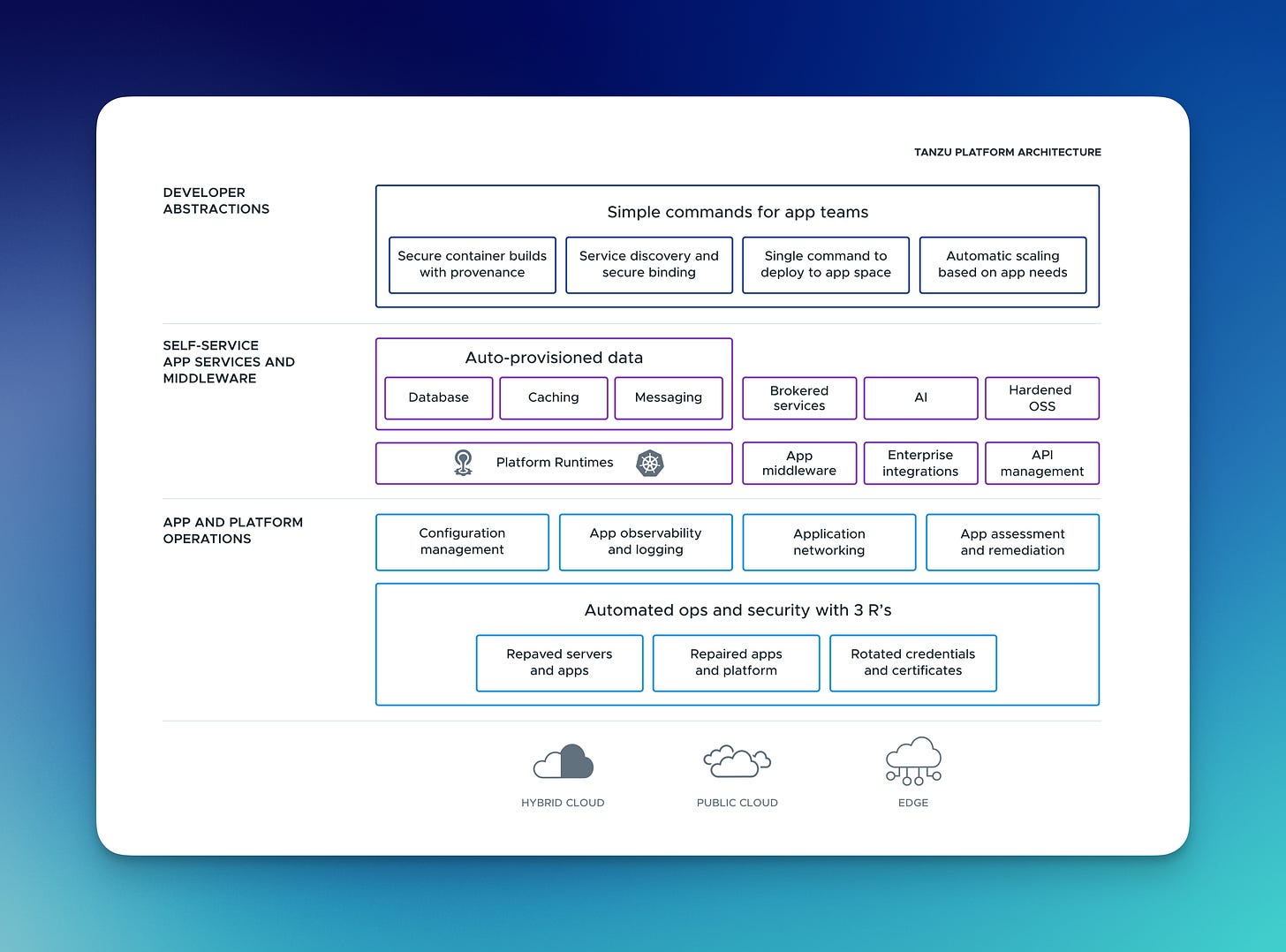Click the 'PUBLIC CLOUD' caption text
The image size is (1286, 952).
738,803
